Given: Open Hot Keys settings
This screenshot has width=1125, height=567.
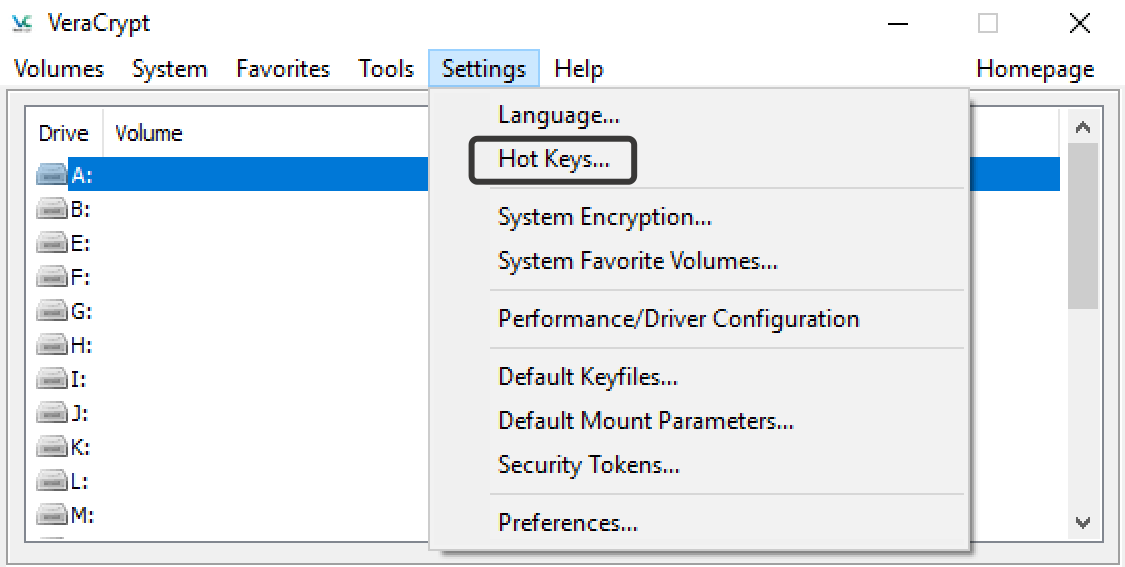Looking at the screenshot, I should 553,160.
